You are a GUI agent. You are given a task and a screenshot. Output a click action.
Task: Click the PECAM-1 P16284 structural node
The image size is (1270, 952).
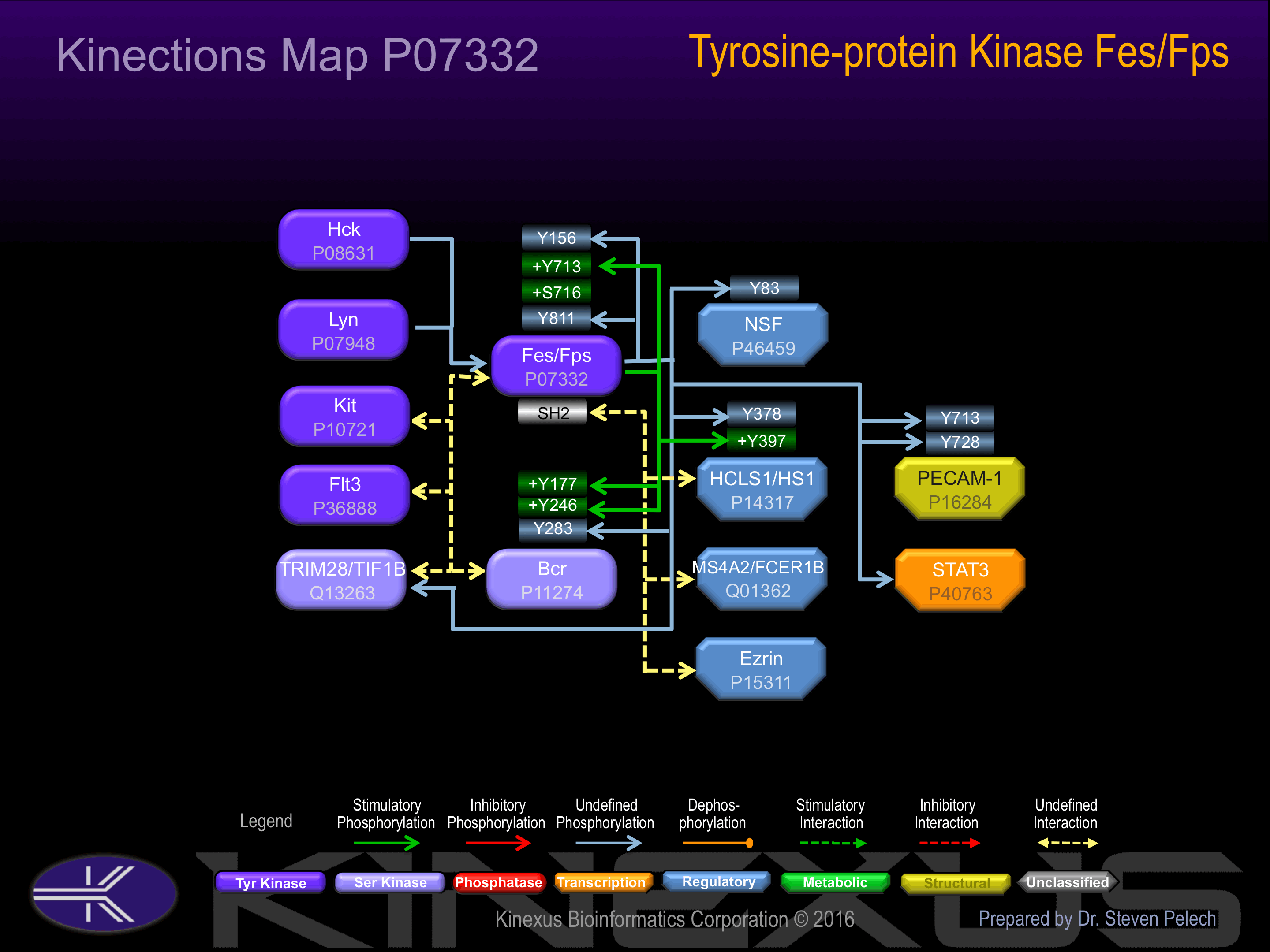960,489
